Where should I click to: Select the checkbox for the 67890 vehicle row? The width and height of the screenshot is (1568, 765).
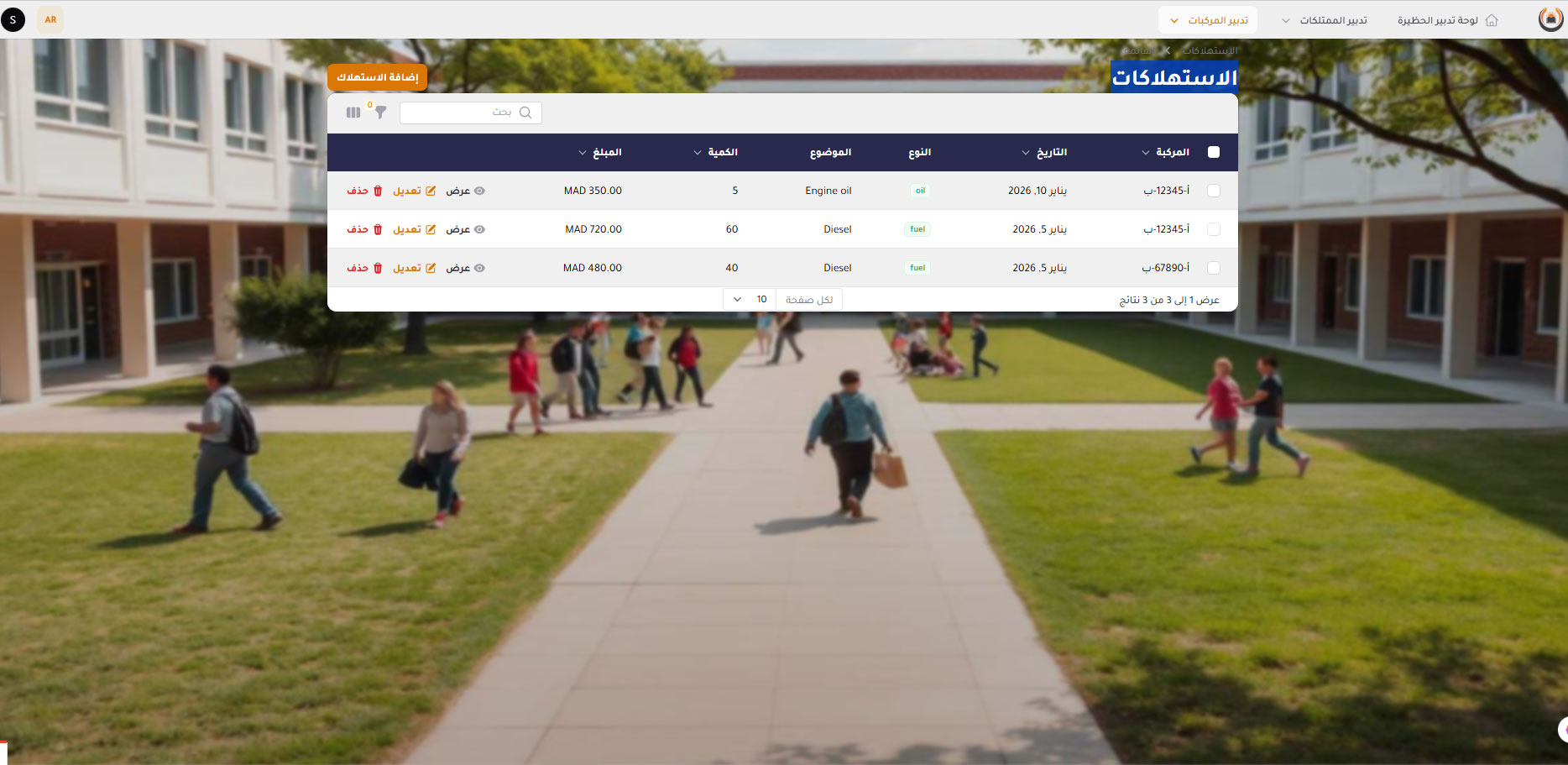pos(1213,268)
